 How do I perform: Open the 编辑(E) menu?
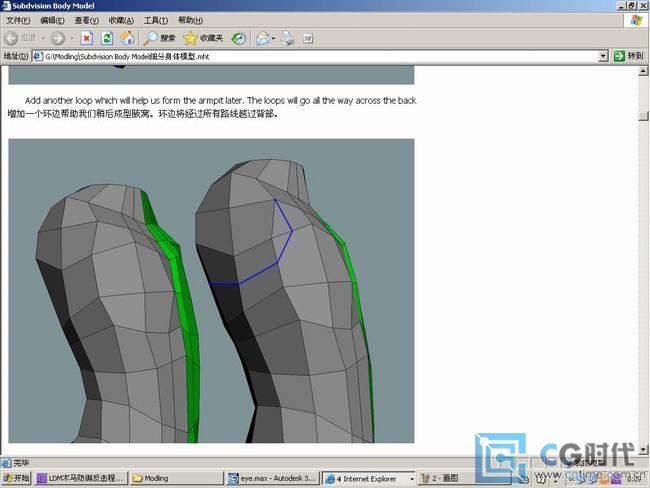pyautogui.click(x=52, y=20)
